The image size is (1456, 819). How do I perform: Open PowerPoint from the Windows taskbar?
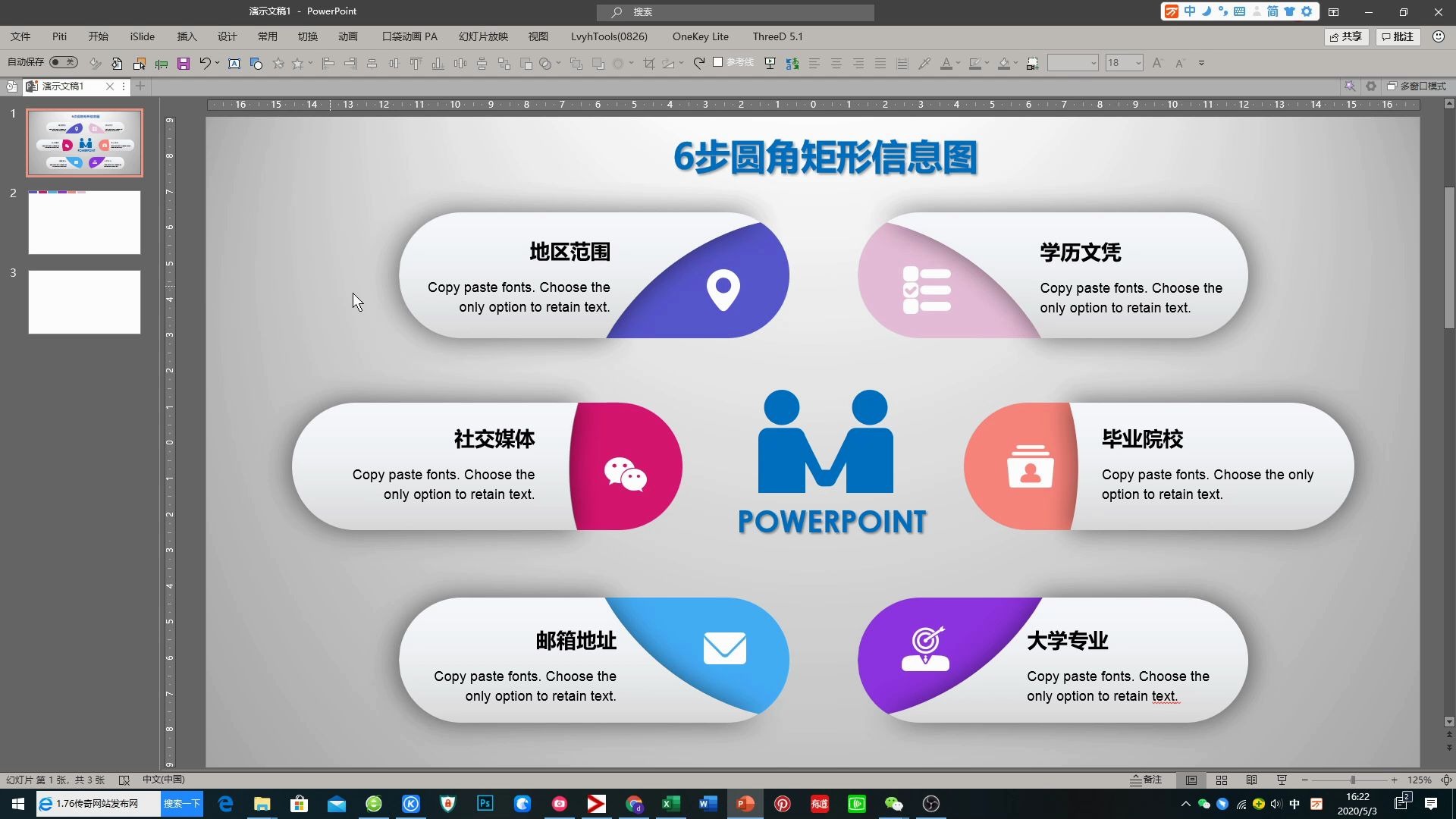[x=745, y=804]
